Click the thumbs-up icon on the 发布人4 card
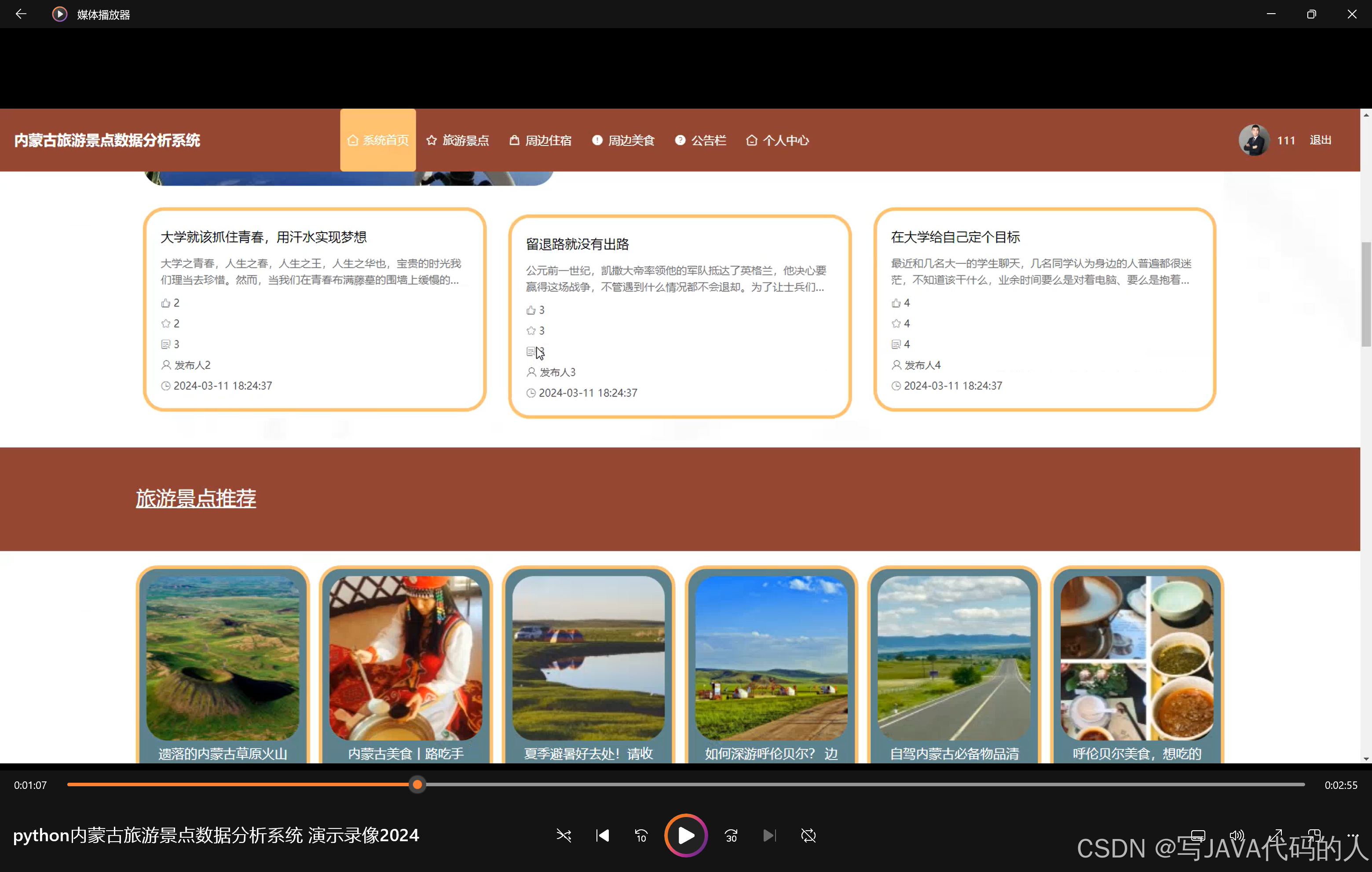This screenshot has width=1372, height=872. (896, 303)
